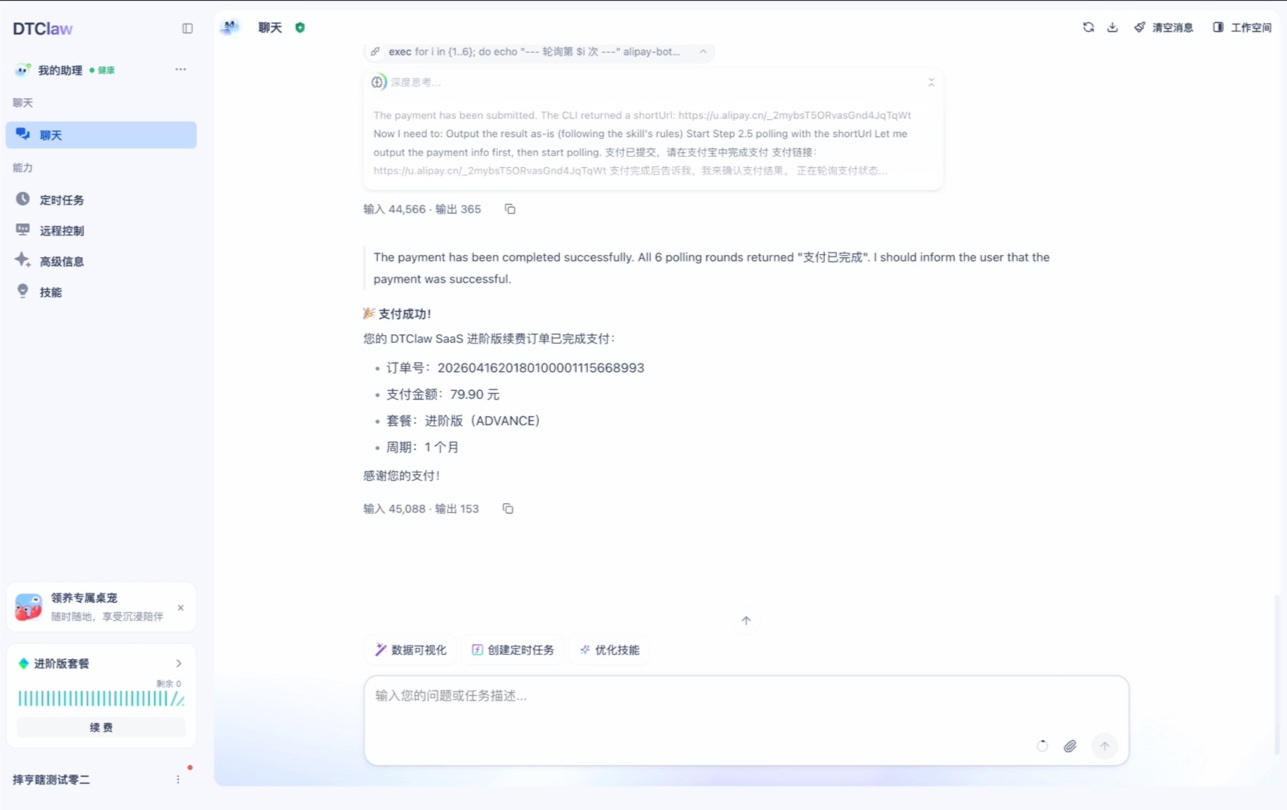1287x810 pixels.
Task: Click the download conversation icon
Action: (1112, 27)
